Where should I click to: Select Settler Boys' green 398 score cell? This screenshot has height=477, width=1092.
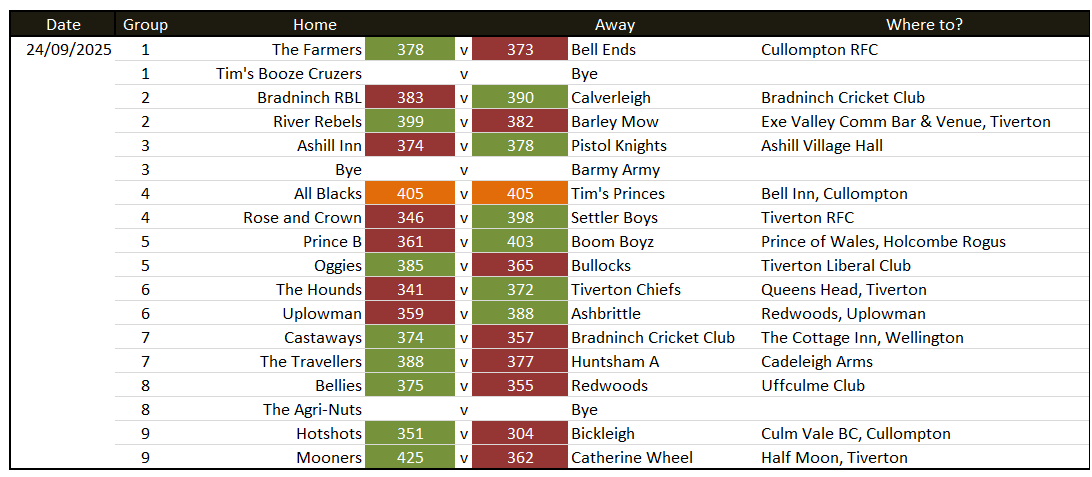coord(520,217)
